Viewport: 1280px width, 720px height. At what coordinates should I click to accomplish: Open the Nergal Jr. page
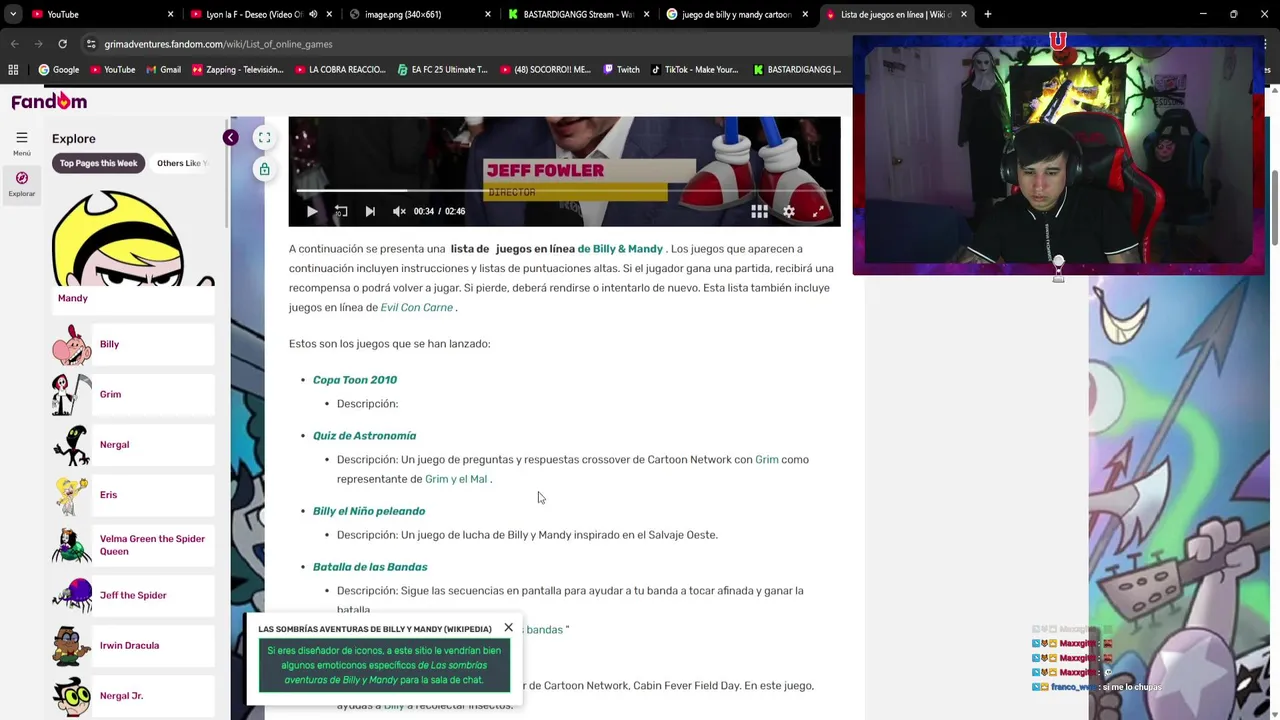coord(133,695)
